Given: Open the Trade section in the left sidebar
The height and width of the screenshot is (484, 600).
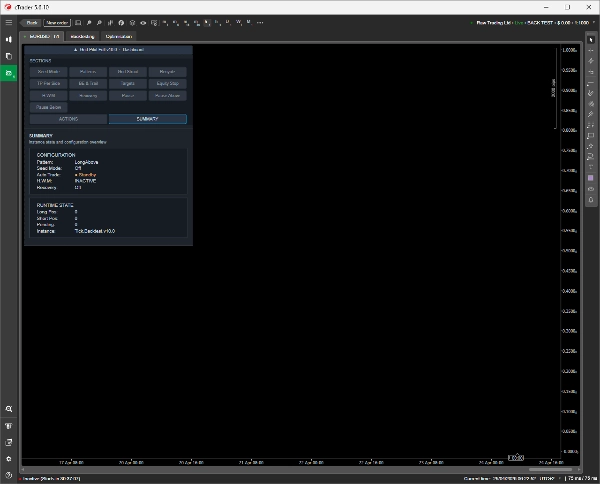Looking at the screenshot, I should 8,39.
